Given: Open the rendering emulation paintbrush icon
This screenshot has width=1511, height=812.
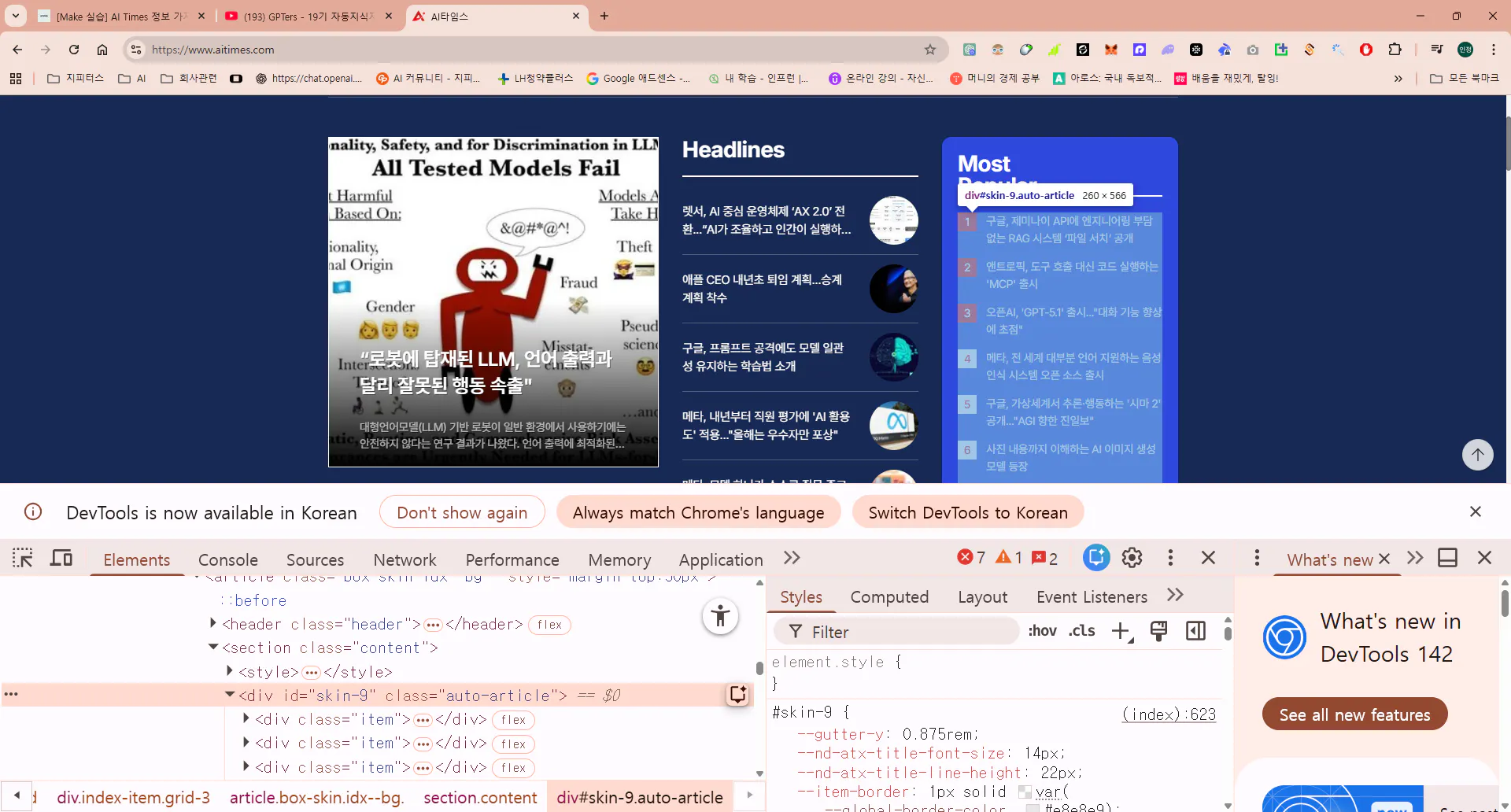Looking at the screenshot, I should (x=1158, y=631).
